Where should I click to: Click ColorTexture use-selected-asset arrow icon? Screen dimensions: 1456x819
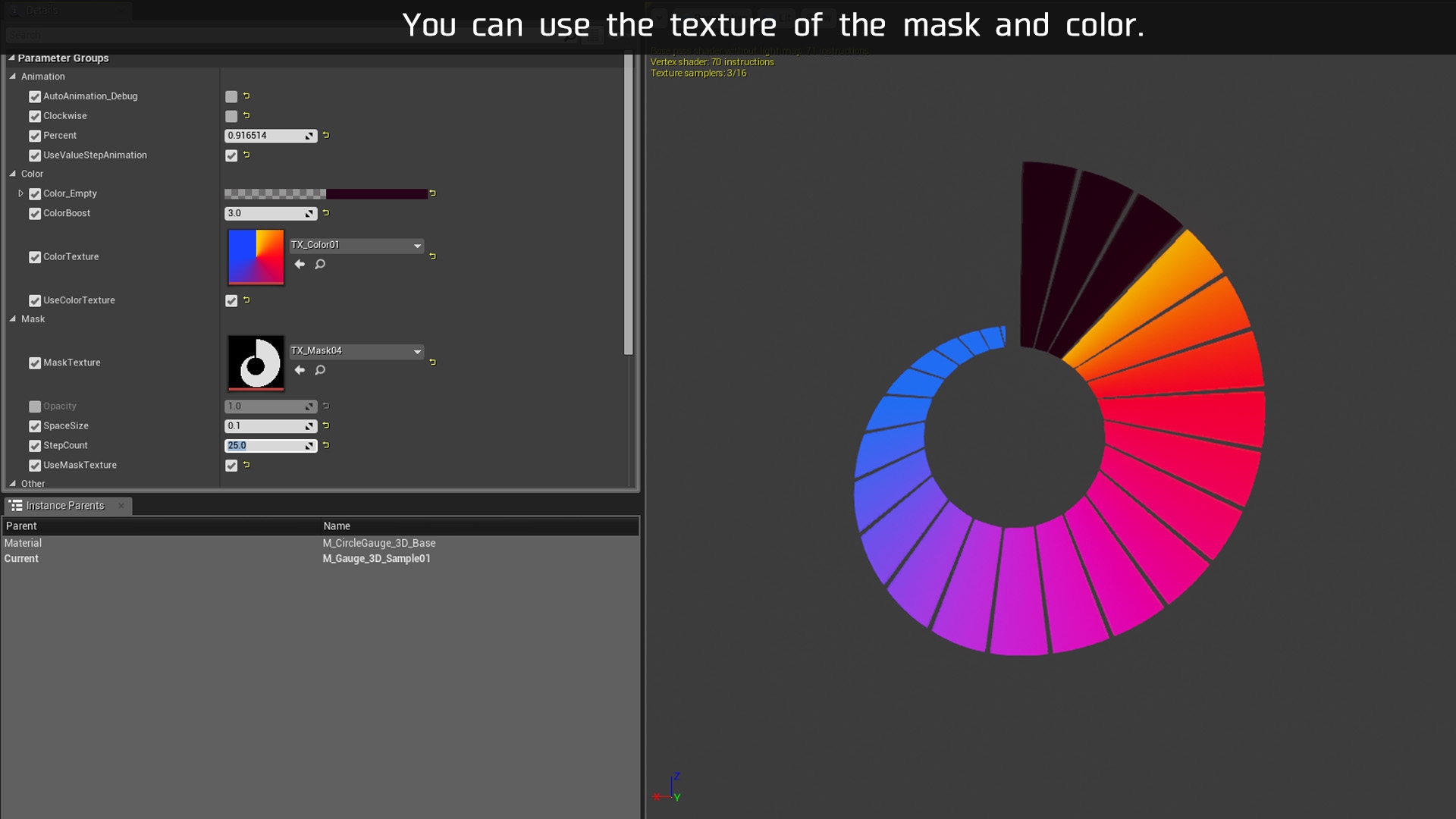point(300,265)
